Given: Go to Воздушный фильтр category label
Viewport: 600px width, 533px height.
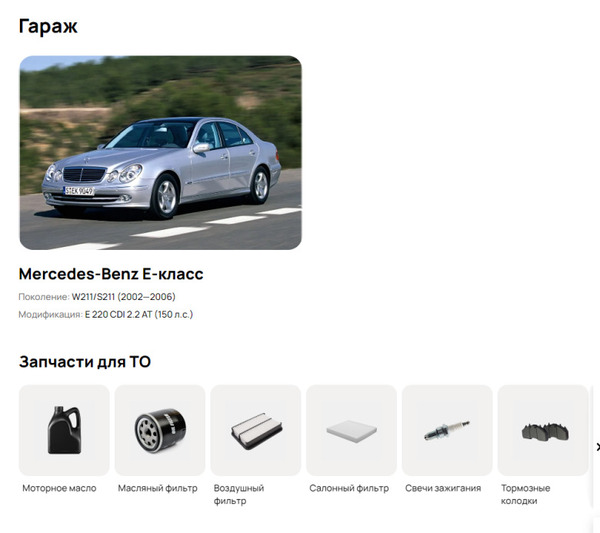Looking at the screenshot, I should (x=239, y=494).
